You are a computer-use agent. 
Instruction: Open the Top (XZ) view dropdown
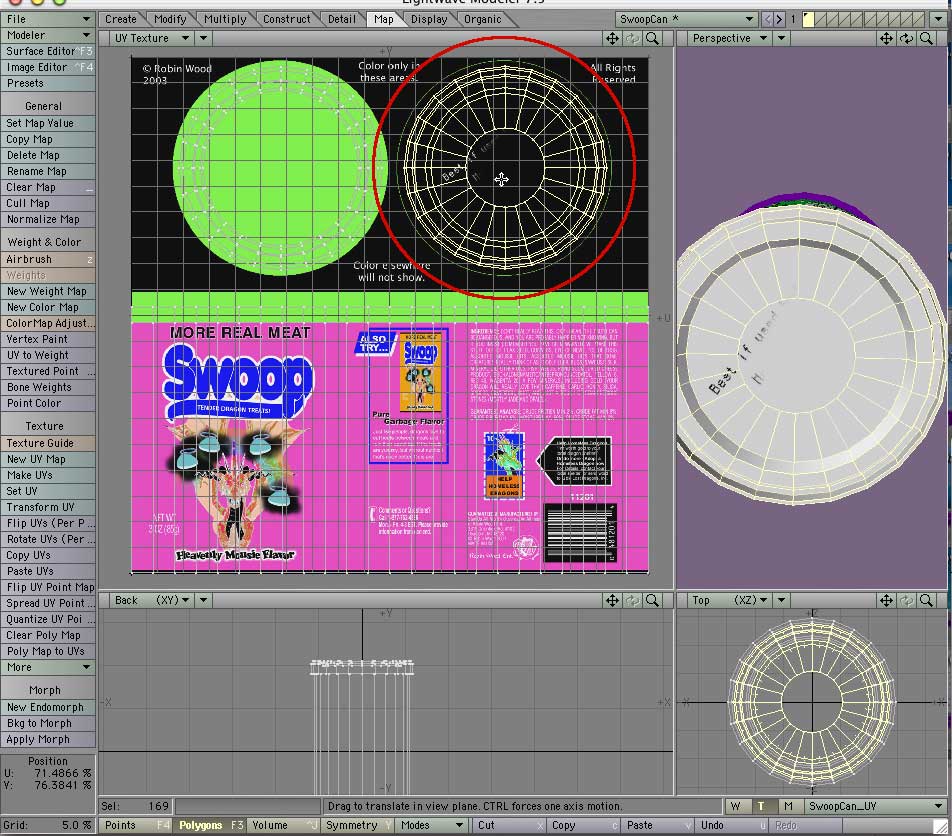pyautogui.click(x=730, y=600)
